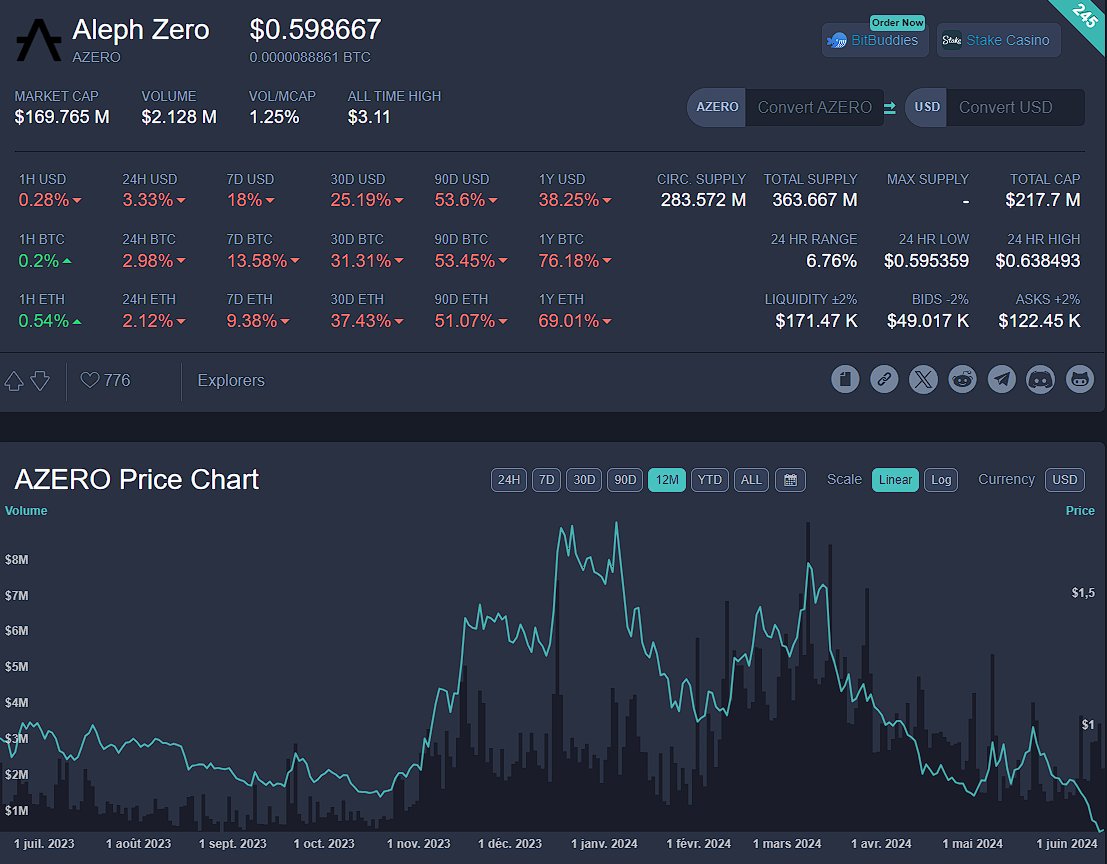
Task: Focus the Convert USD input field
Action: point(1015,107)
